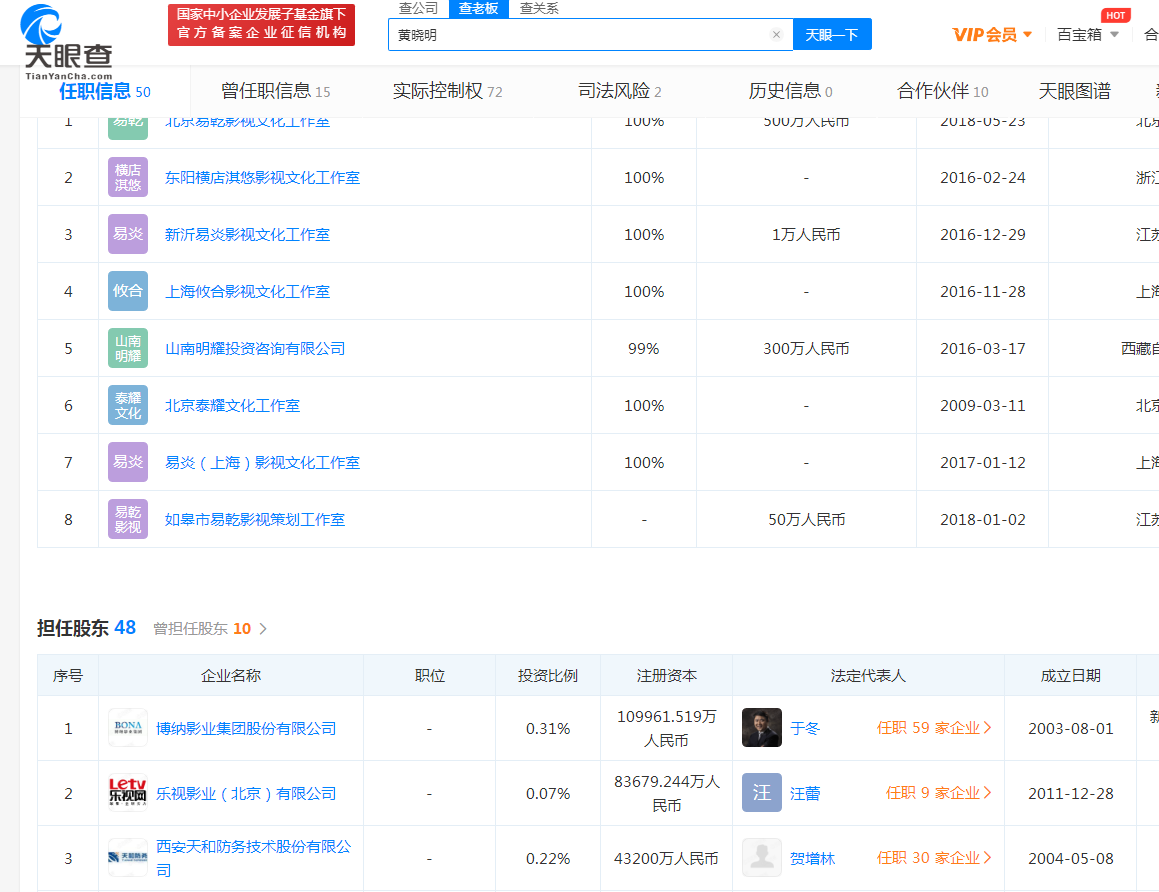Click the TianYanCha logo

[x=67, y=41]
